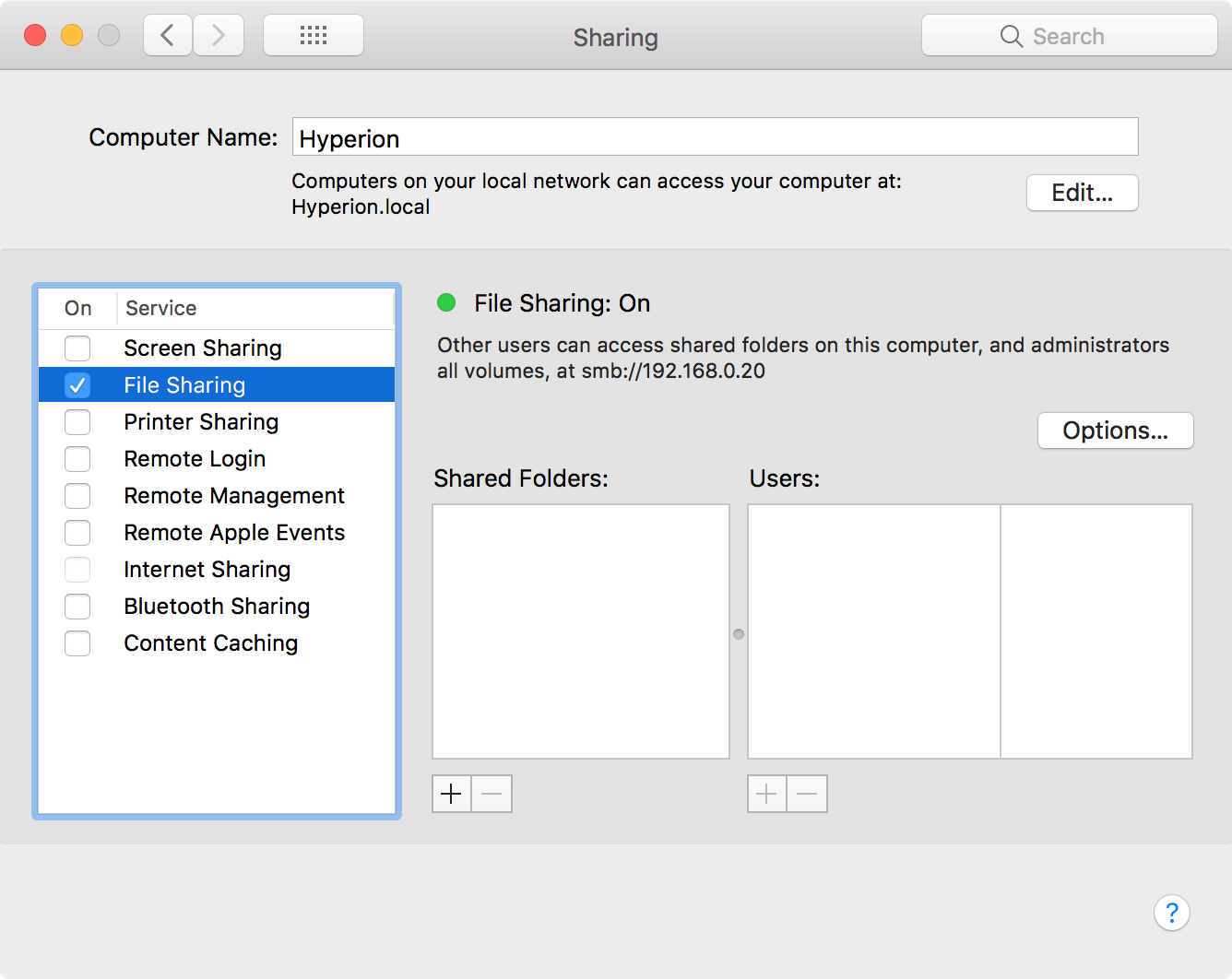Screen dimensions: 1232x979
Task: Click the back navigation arrow
Action: (168, 36)
